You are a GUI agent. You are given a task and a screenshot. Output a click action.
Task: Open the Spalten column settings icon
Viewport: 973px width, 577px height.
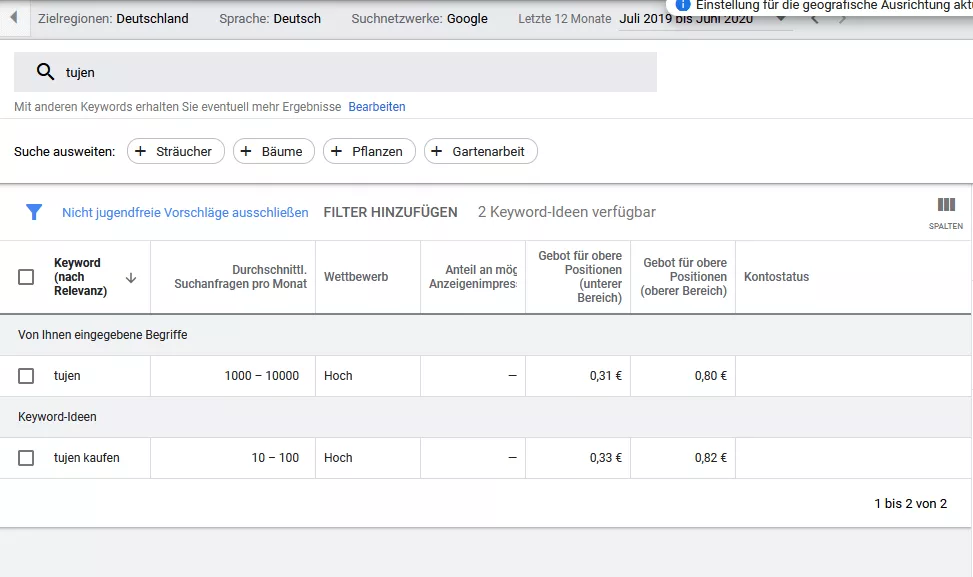[x=946, y=212]
